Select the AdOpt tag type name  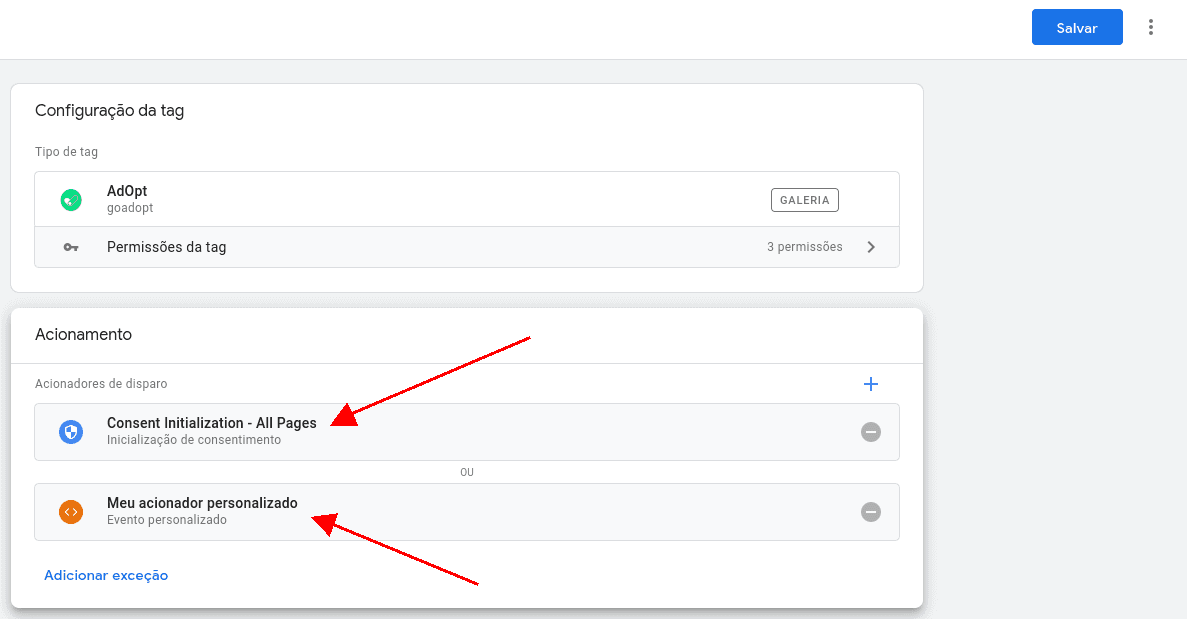(127, 191)
